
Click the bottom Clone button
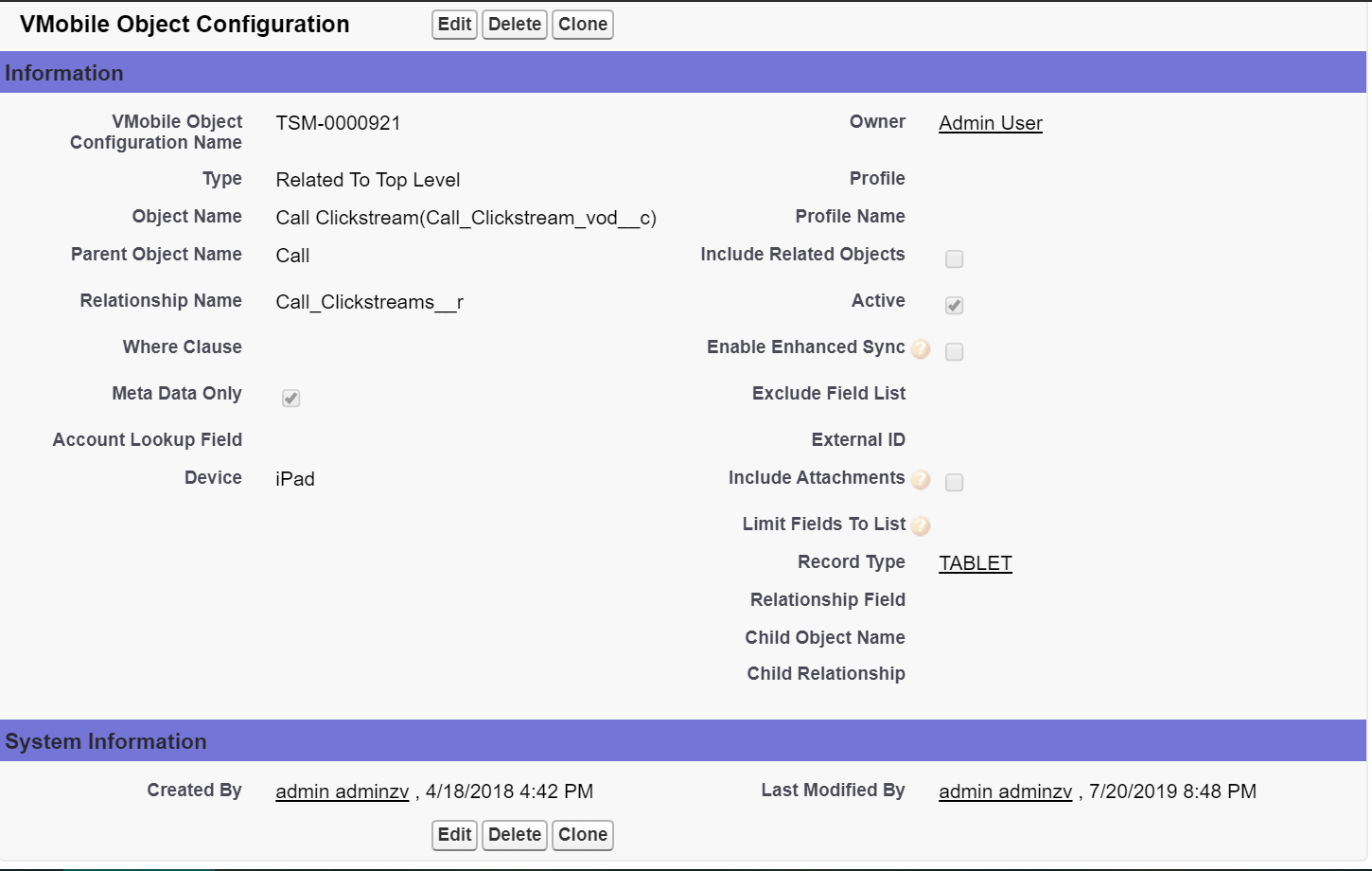pos(583,834)
